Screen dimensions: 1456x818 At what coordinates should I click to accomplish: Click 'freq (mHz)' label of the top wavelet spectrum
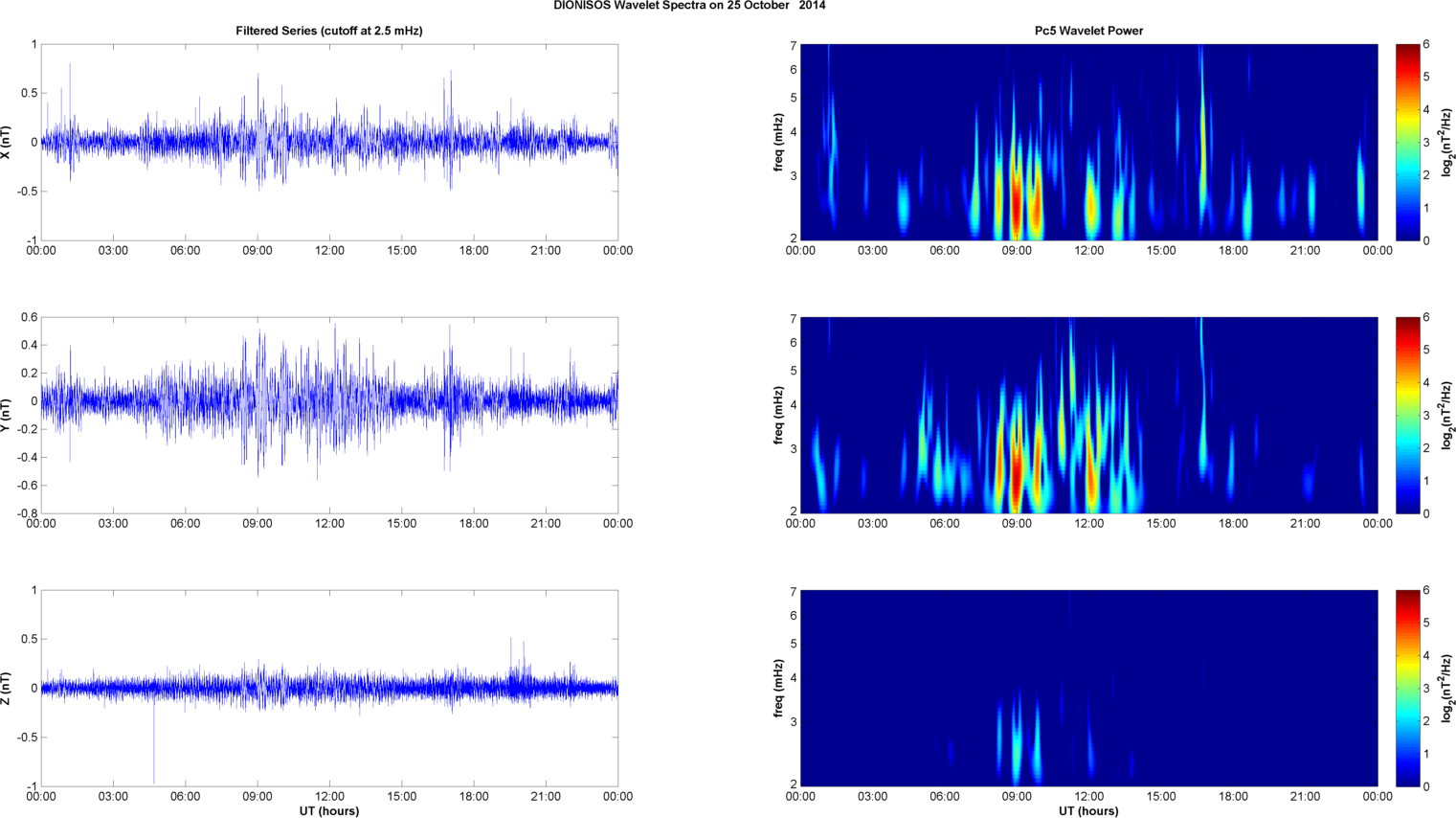(x=778, y=142)
